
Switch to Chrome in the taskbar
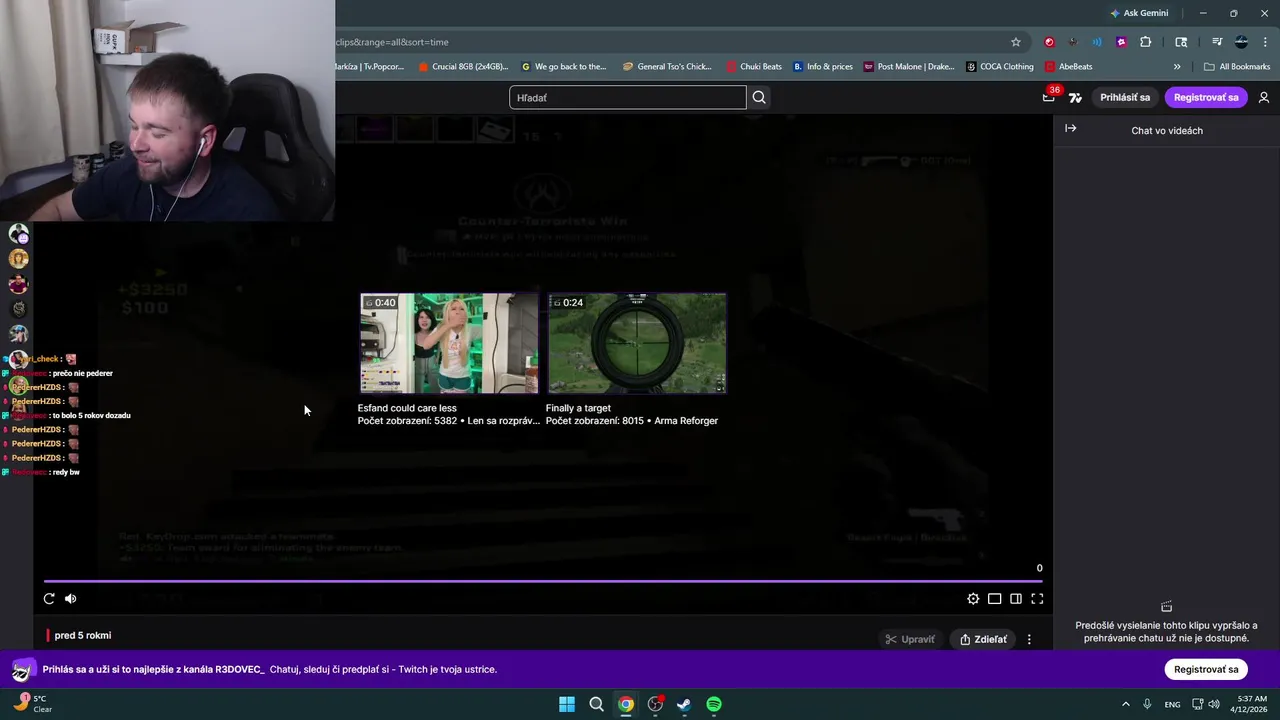tap(625, 704)
